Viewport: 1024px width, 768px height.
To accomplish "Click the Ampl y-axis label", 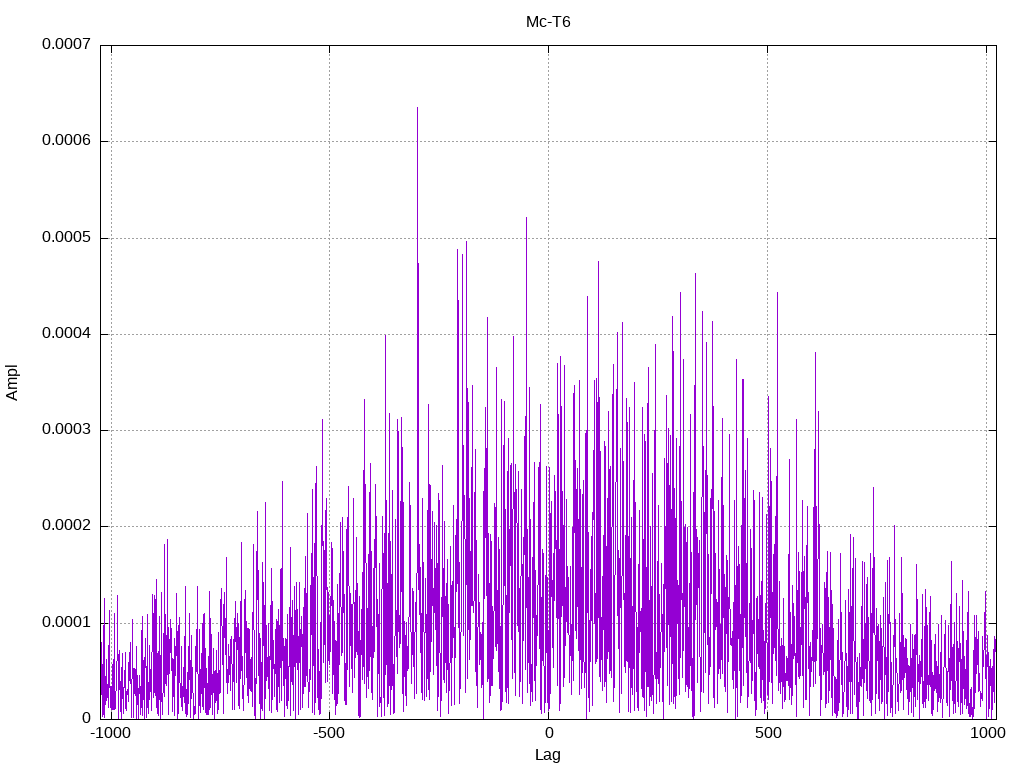I will click(12, 383).
